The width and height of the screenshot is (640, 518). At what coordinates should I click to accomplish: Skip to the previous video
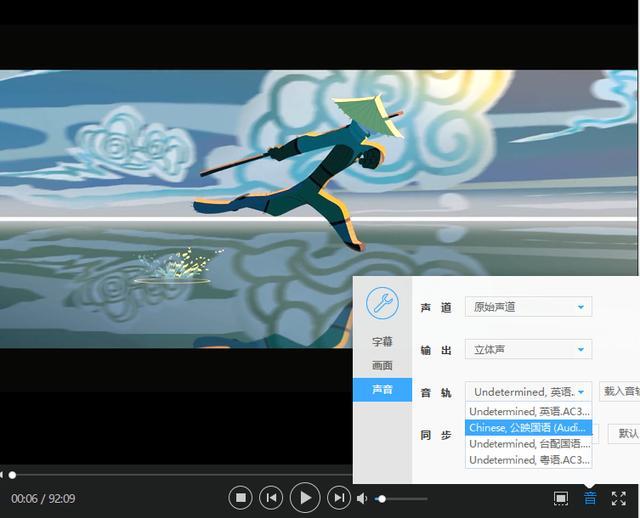pyautogui.click(x=271, y=498)
